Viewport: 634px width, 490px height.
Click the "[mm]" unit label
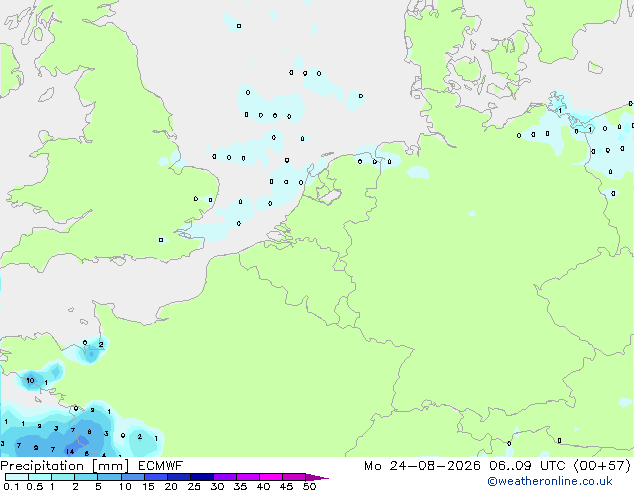(x=110, y=466)
